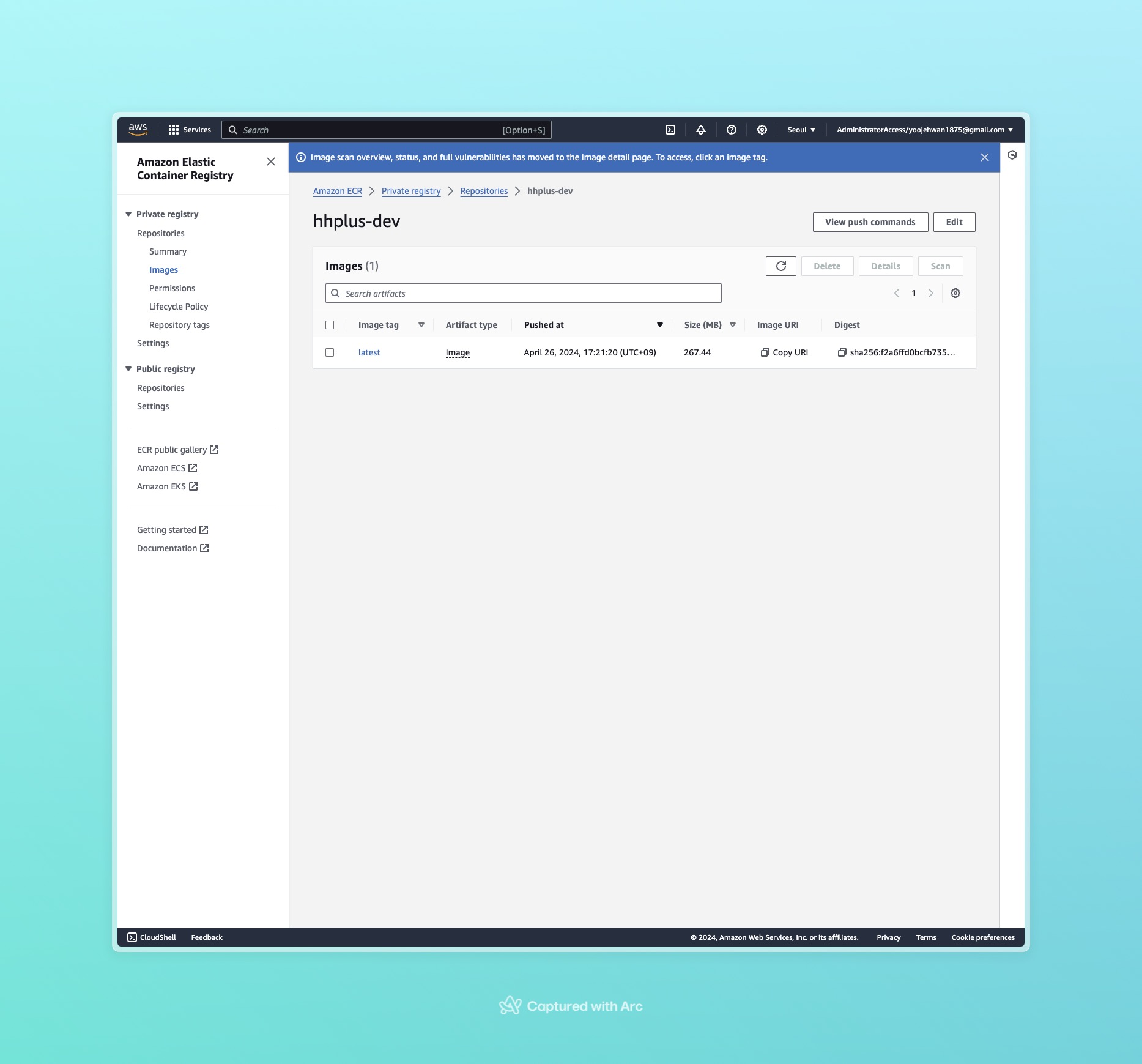
Task: Click the April 26, 2024 pushed timestamp
Action: (590, 352)
